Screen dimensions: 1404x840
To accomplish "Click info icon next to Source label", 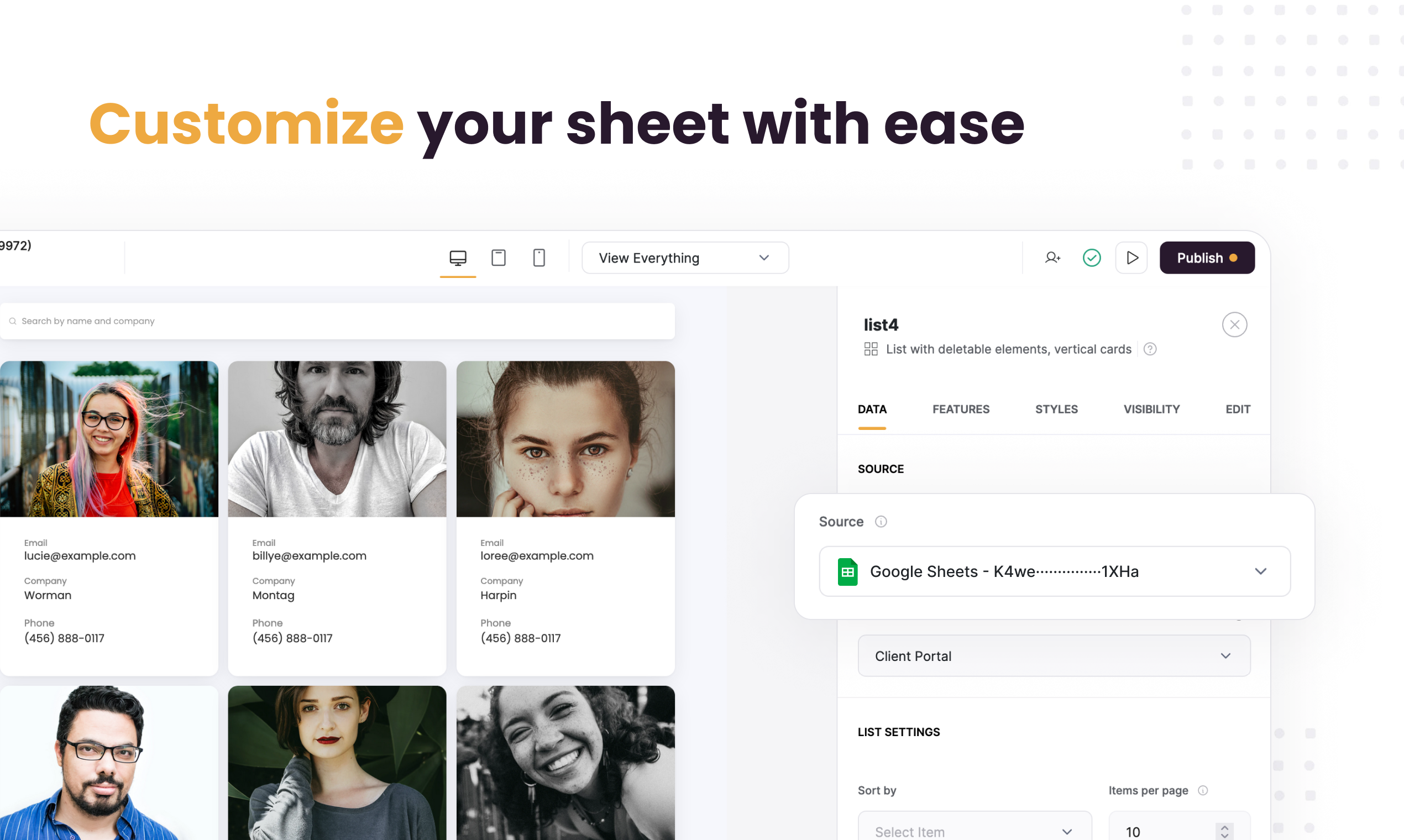I will point(881,522).
